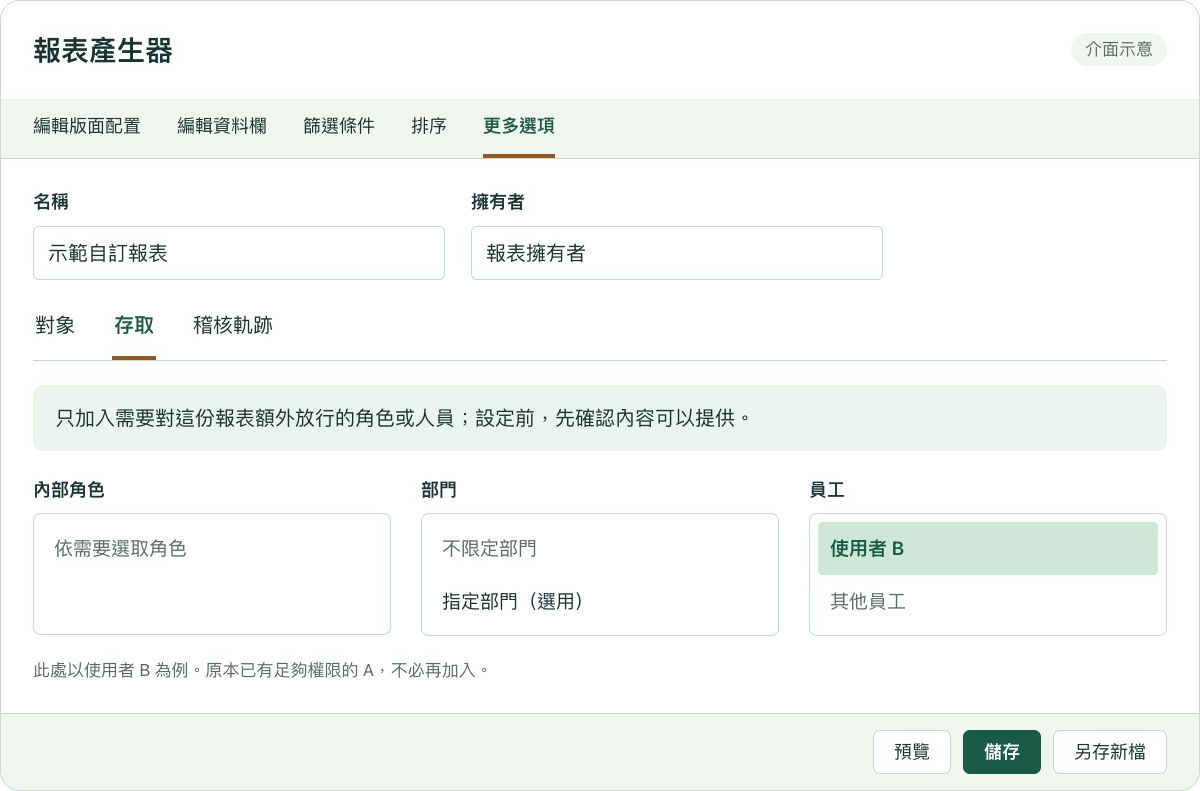Click the 名稱 input field

click(x=239, y=253)
